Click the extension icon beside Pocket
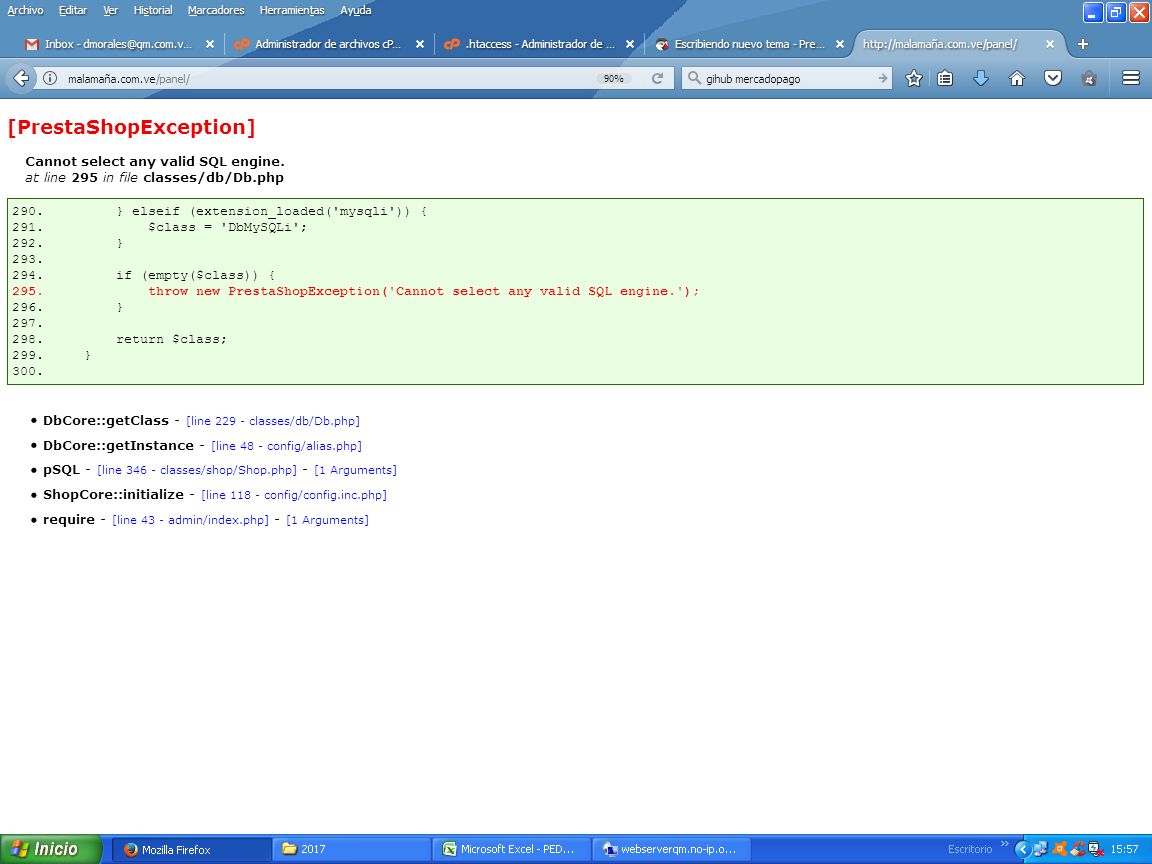 [1089, 78]
